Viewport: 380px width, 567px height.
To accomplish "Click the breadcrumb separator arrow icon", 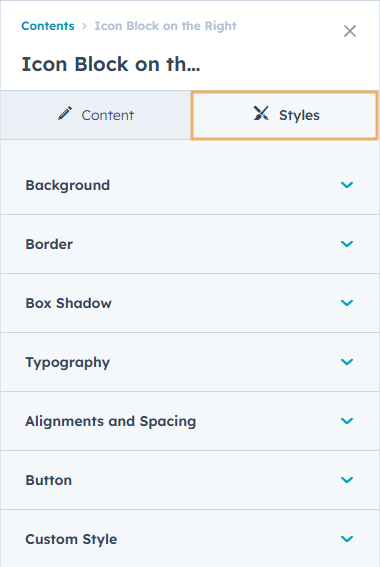I will point(84,26).
